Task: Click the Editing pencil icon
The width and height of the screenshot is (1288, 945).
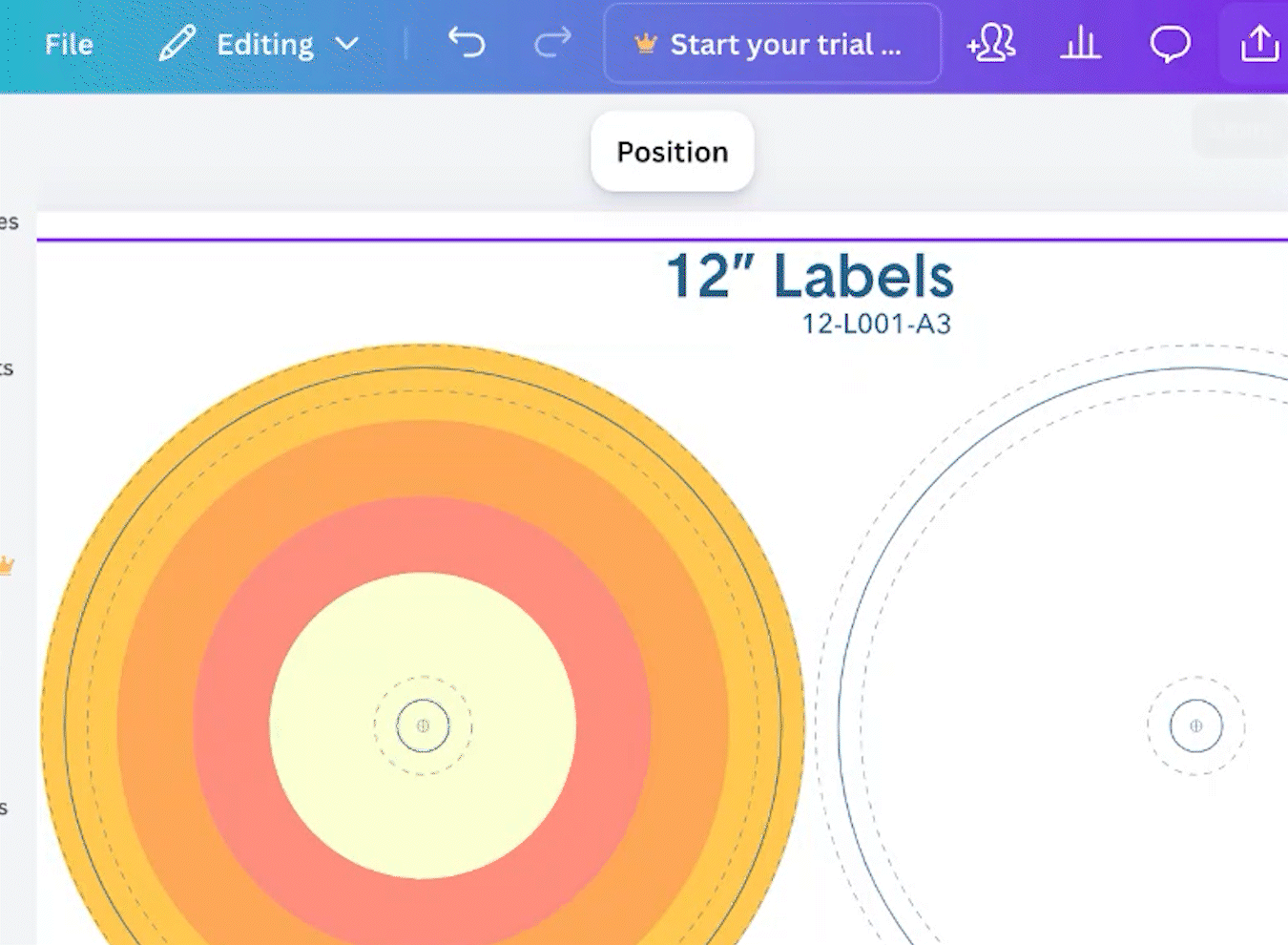Action: click(177, 44)
